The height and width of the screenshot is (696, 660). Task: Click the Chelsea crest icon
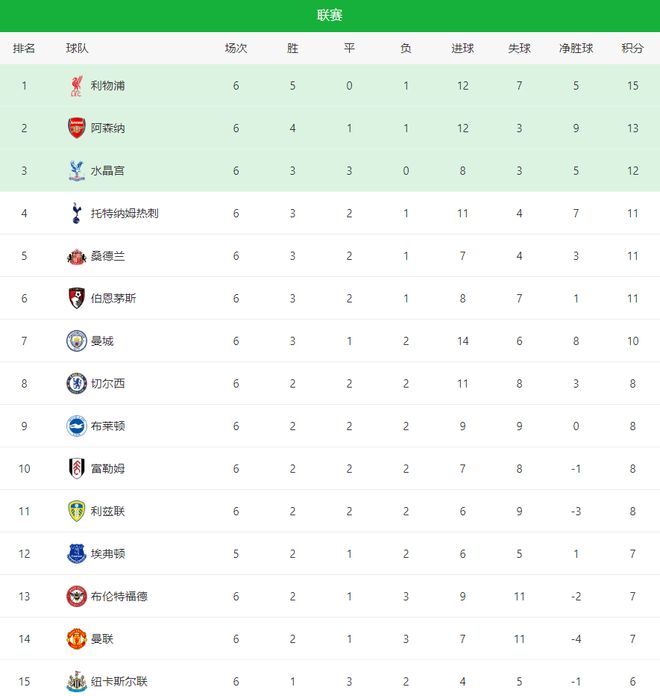76,383
